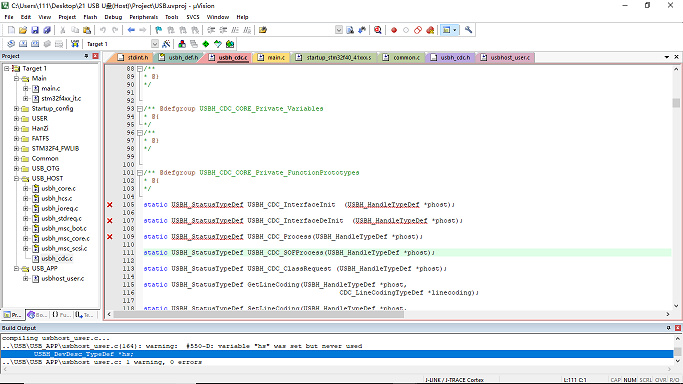Rebuild all target files icon
683x384 pixels.
35,44
